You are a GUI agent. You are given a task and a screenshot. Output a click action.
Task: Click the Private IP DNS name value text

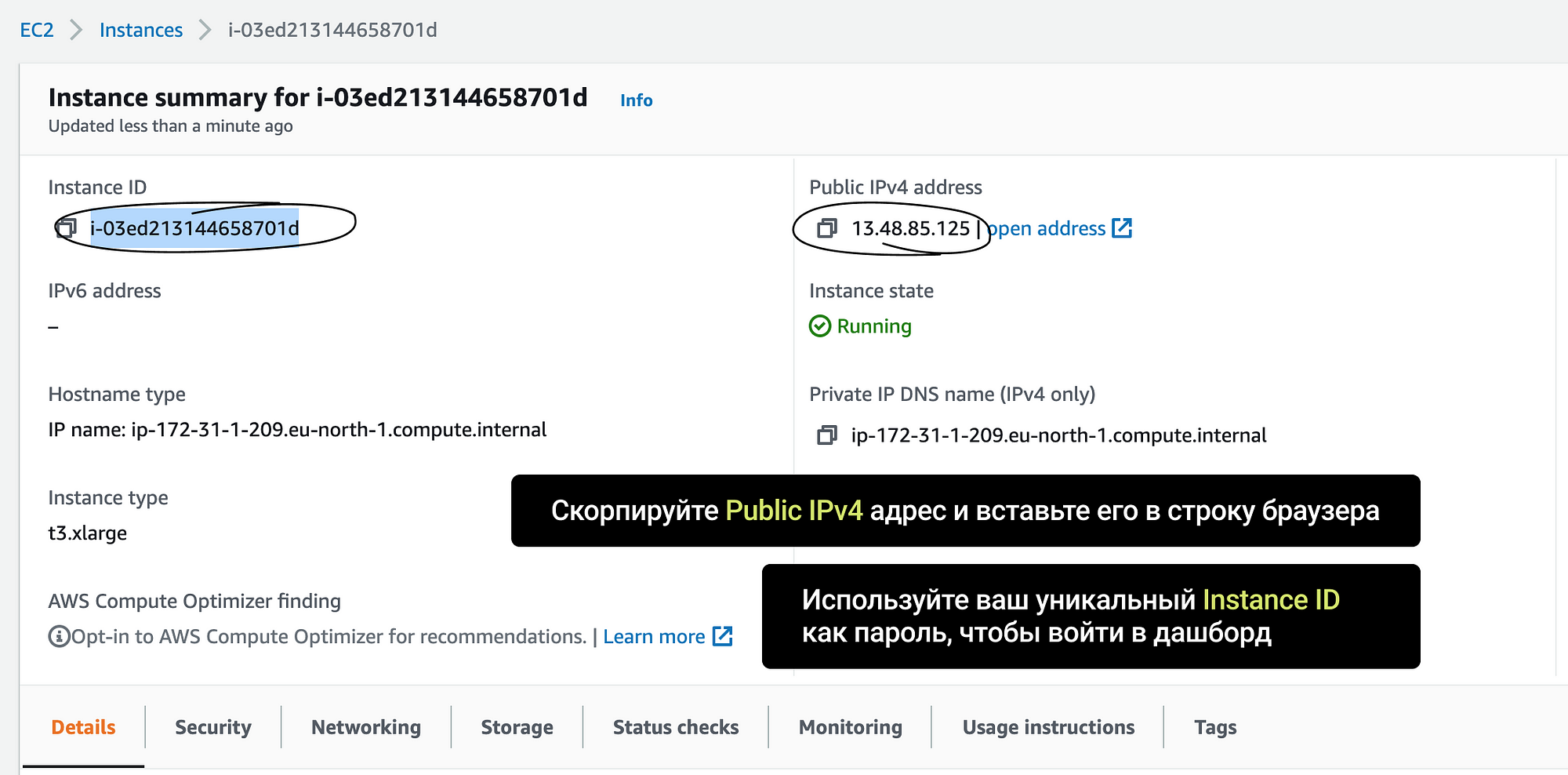tap(1059, 435)
